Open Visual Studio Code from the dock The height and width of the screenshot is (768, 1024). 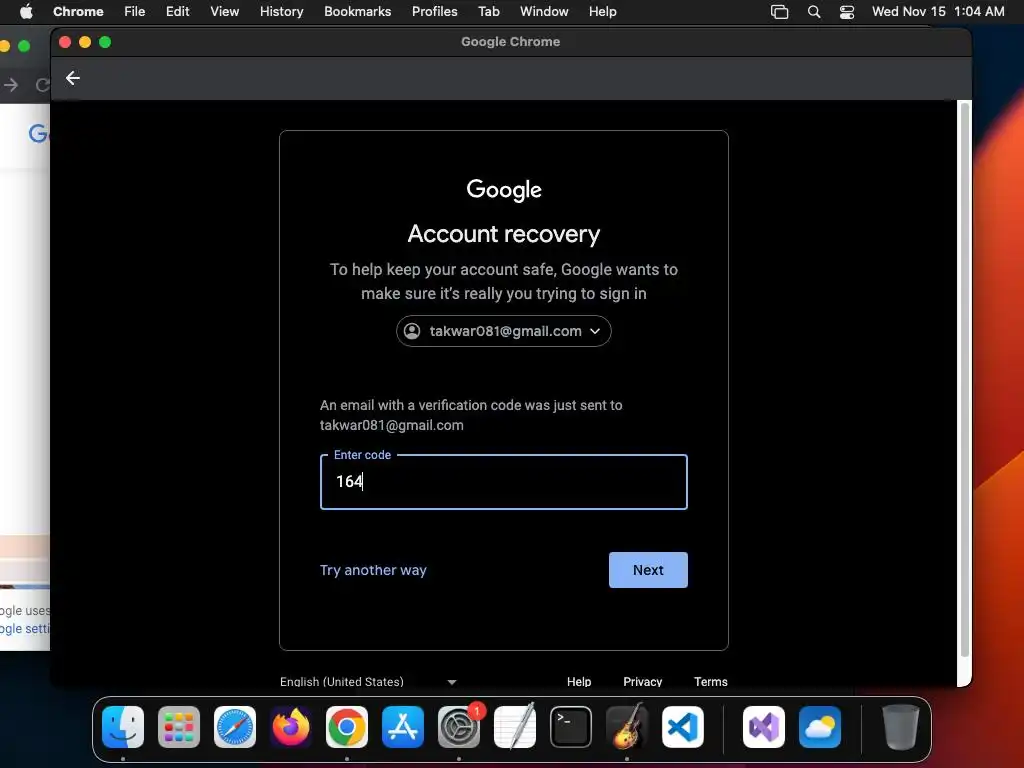pyautogui.click(x=682, y=727)
